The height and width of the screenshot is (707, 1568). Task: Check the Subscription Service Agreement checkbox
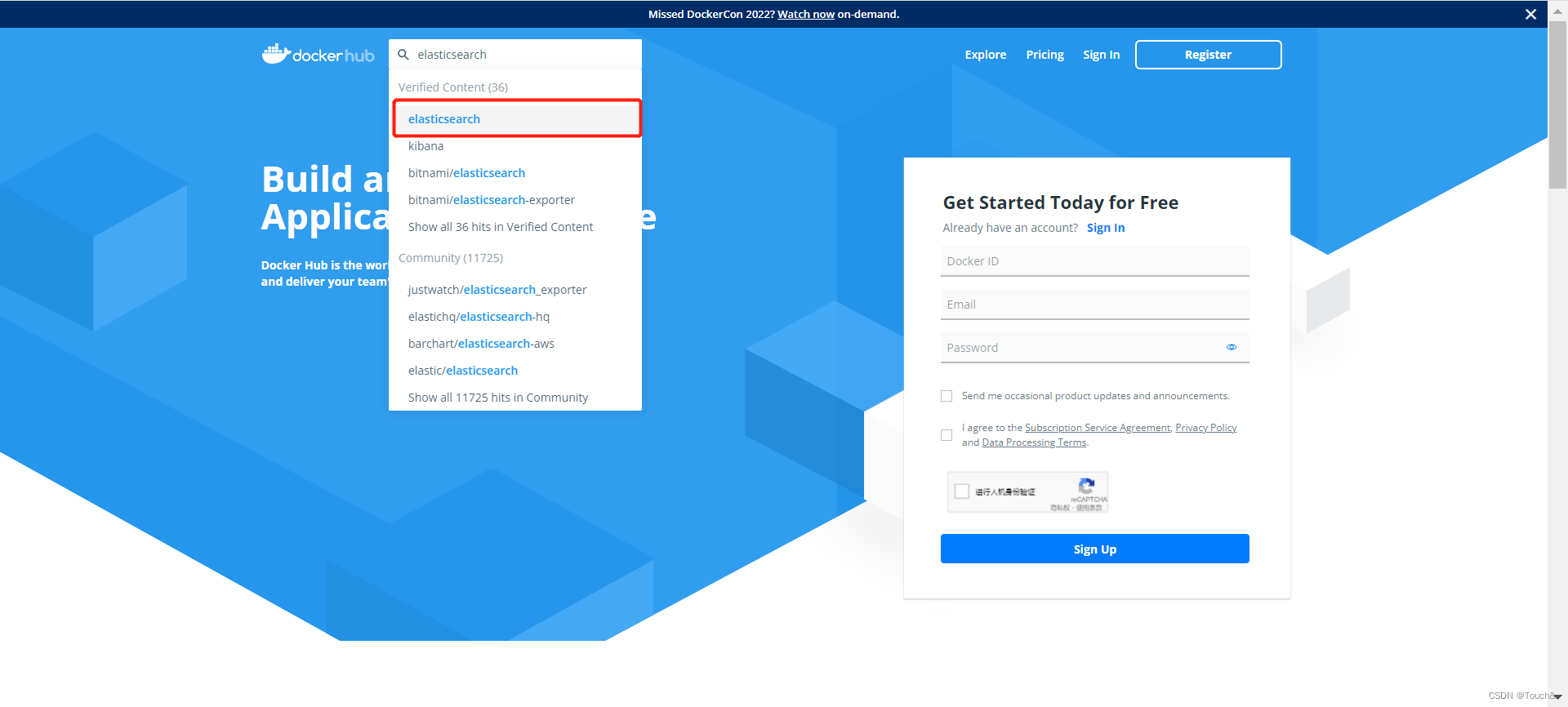click(x=947, y=435)
